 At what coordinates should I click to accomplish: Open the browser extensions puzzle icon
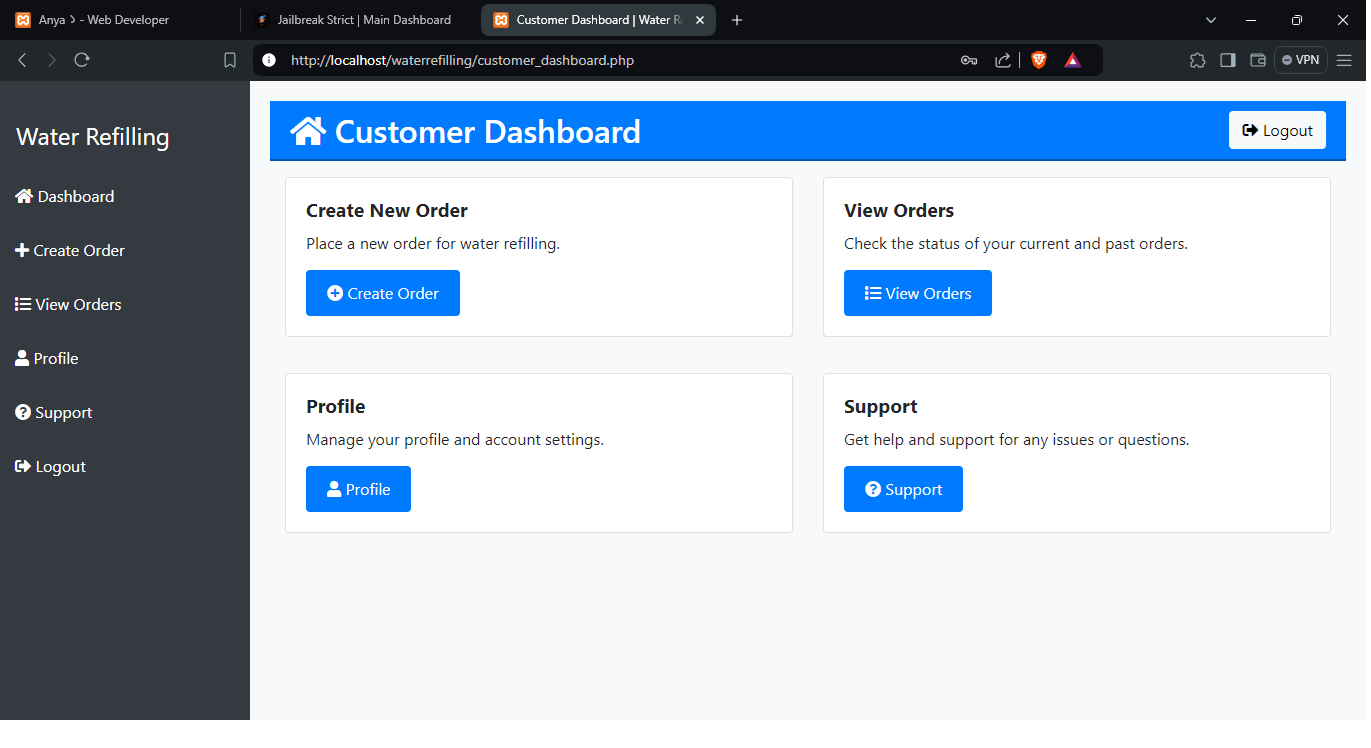click(1197, 60)
